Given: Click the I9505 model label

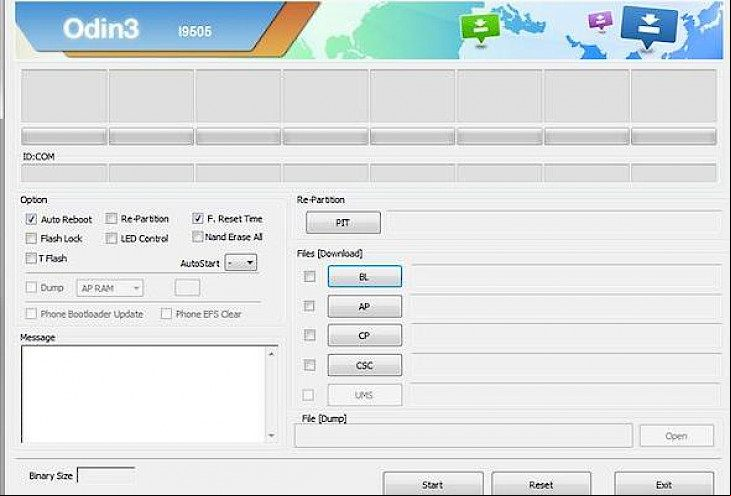Looking at the screenshot, I should [x=195, y=31].
